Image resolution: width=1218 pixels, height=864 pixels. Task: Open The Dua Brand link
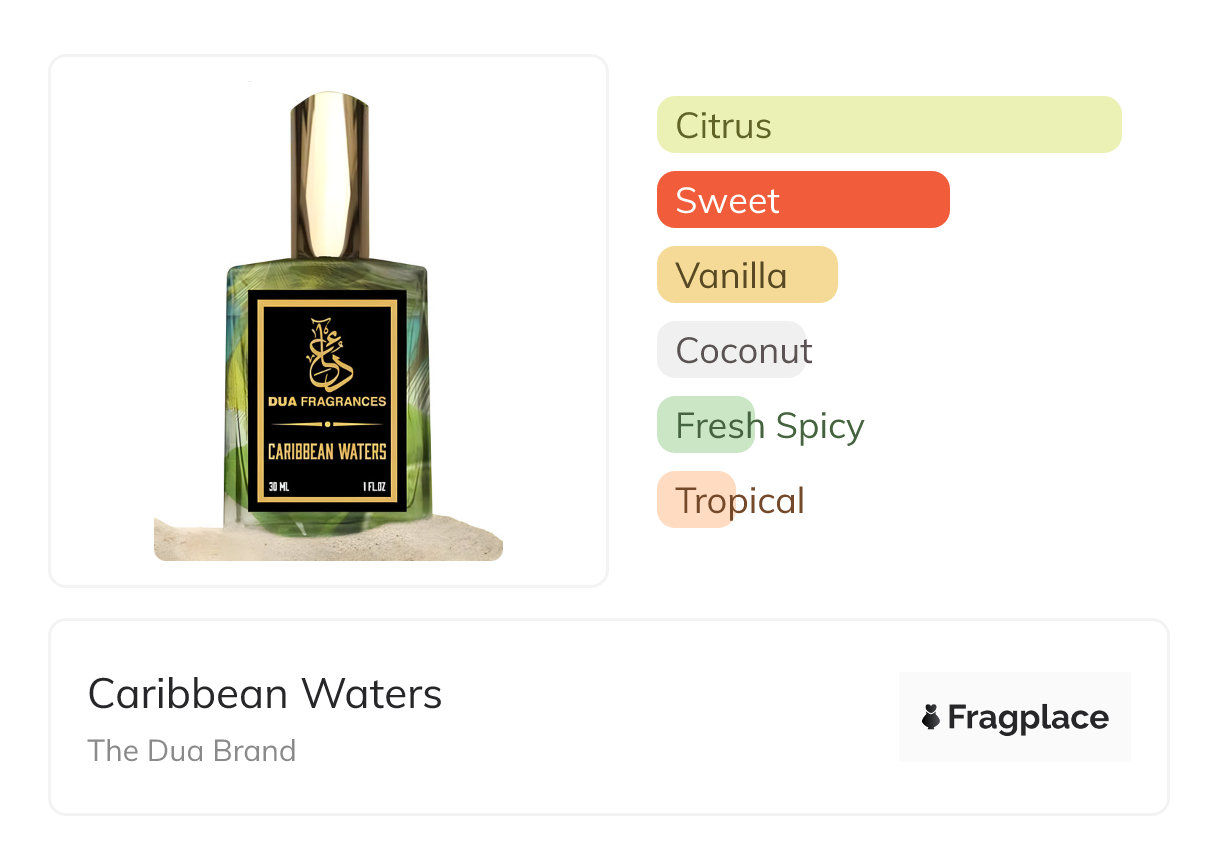point(192,750)
